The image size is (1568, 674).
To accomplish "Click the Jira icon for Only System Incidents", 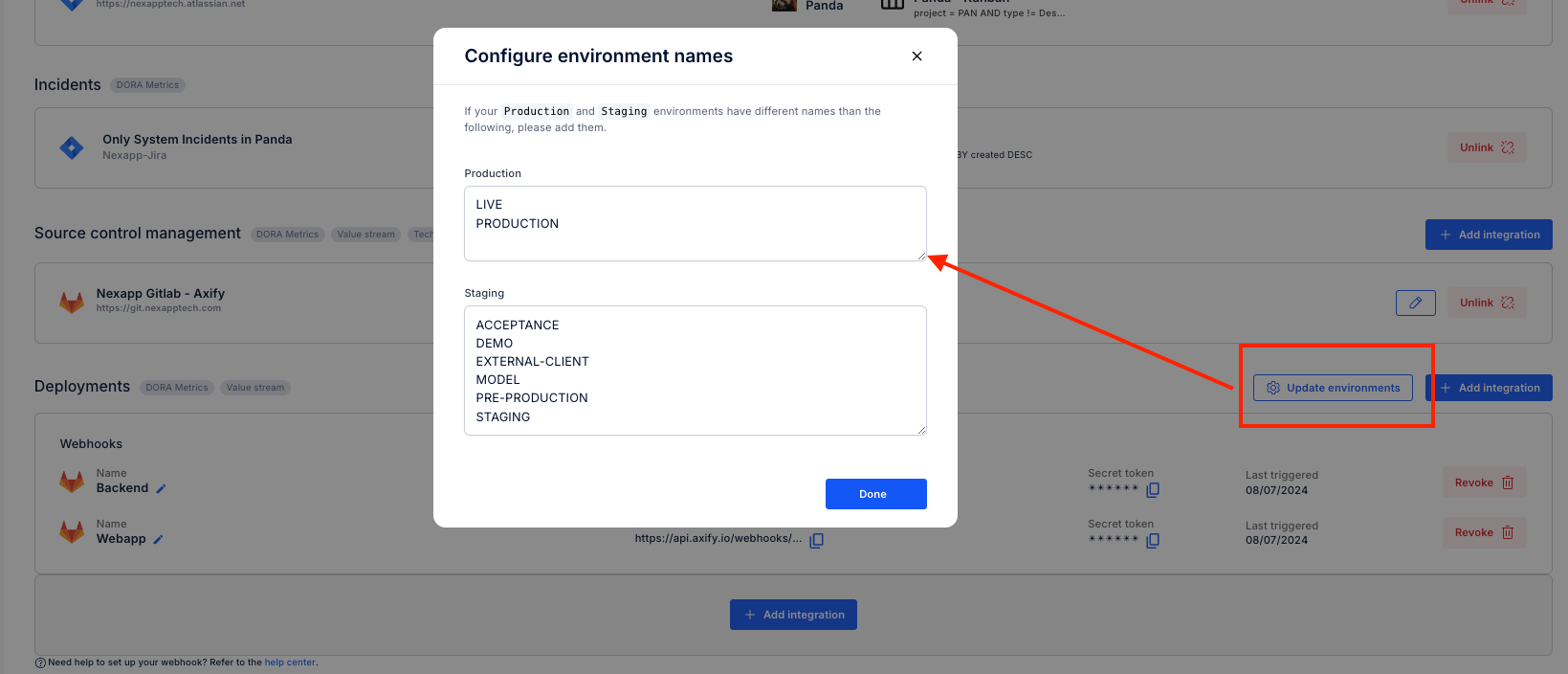I will click(x=71, y=148).
